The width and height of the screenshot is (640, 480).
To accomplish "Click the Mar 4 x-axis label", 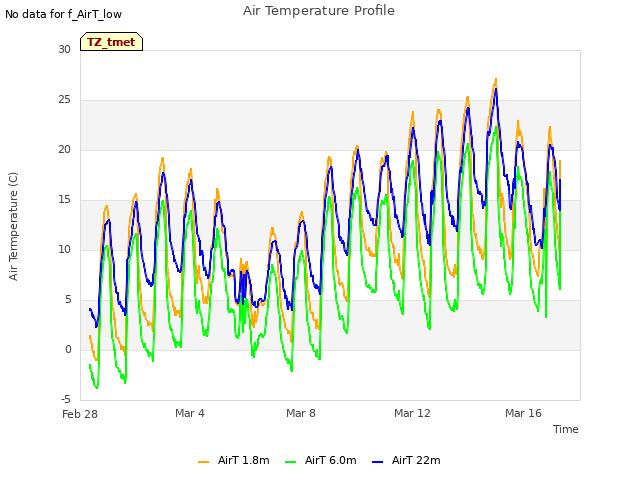I will click(190, 413).
